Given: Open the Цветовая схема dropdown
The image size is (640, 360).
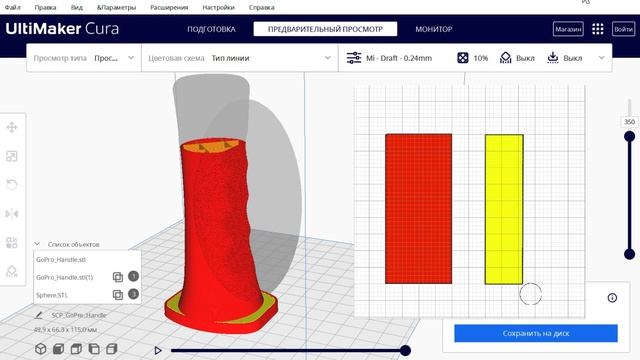Looking at the screenshot, I should [240, 58].
